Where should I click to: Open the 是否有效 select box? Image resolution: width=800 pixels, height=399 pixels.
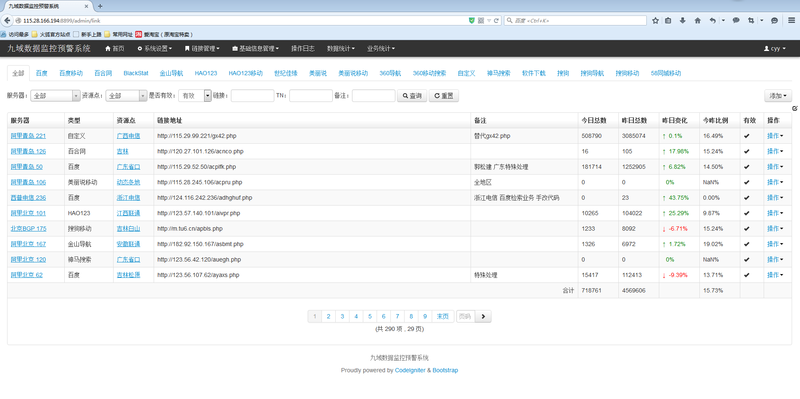pyautogui.click(x=195, y=95)
